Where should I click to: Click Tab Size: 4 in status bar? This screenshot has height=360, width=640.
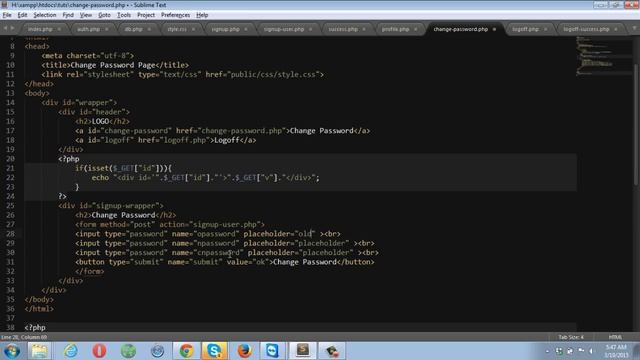tap(571, 337)
